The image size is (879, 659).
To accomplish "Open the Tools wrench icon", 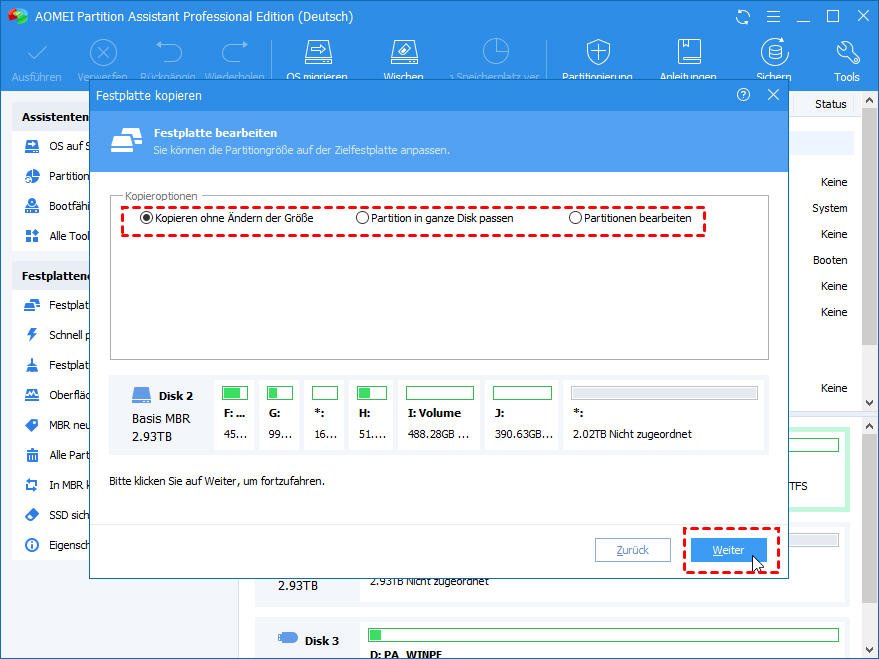I will 847,52.
